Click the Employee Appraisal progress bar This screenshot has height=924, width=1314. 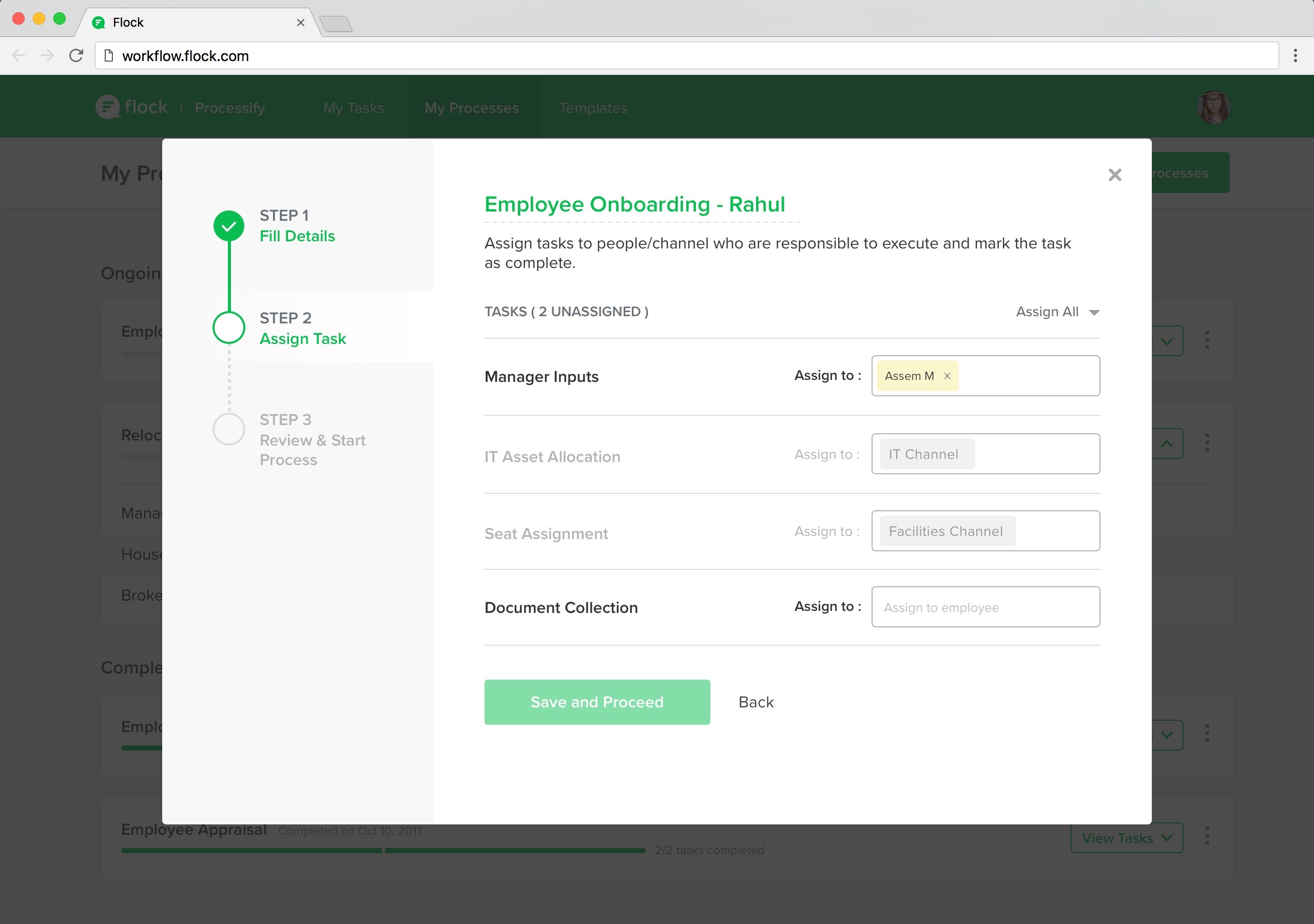point(383,851)
